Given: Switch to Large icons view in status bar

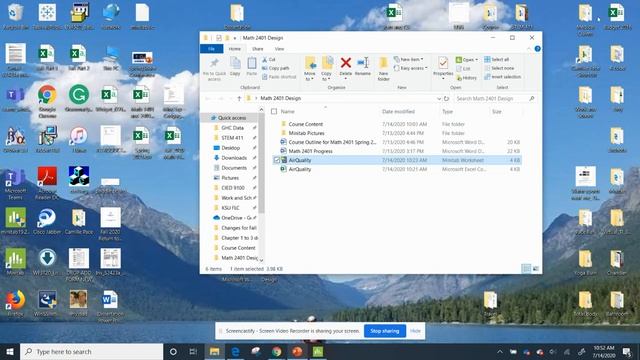Looking at the screenshot, I should [x=536, y=269].
